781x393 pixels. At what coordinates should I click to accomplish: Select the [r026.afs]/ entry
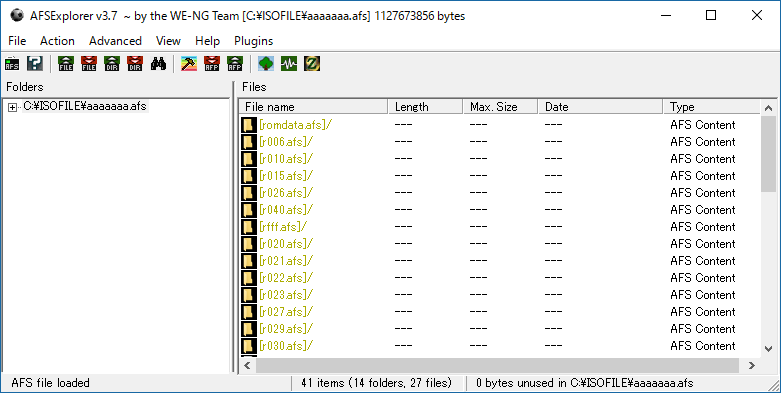pos(286,193)
